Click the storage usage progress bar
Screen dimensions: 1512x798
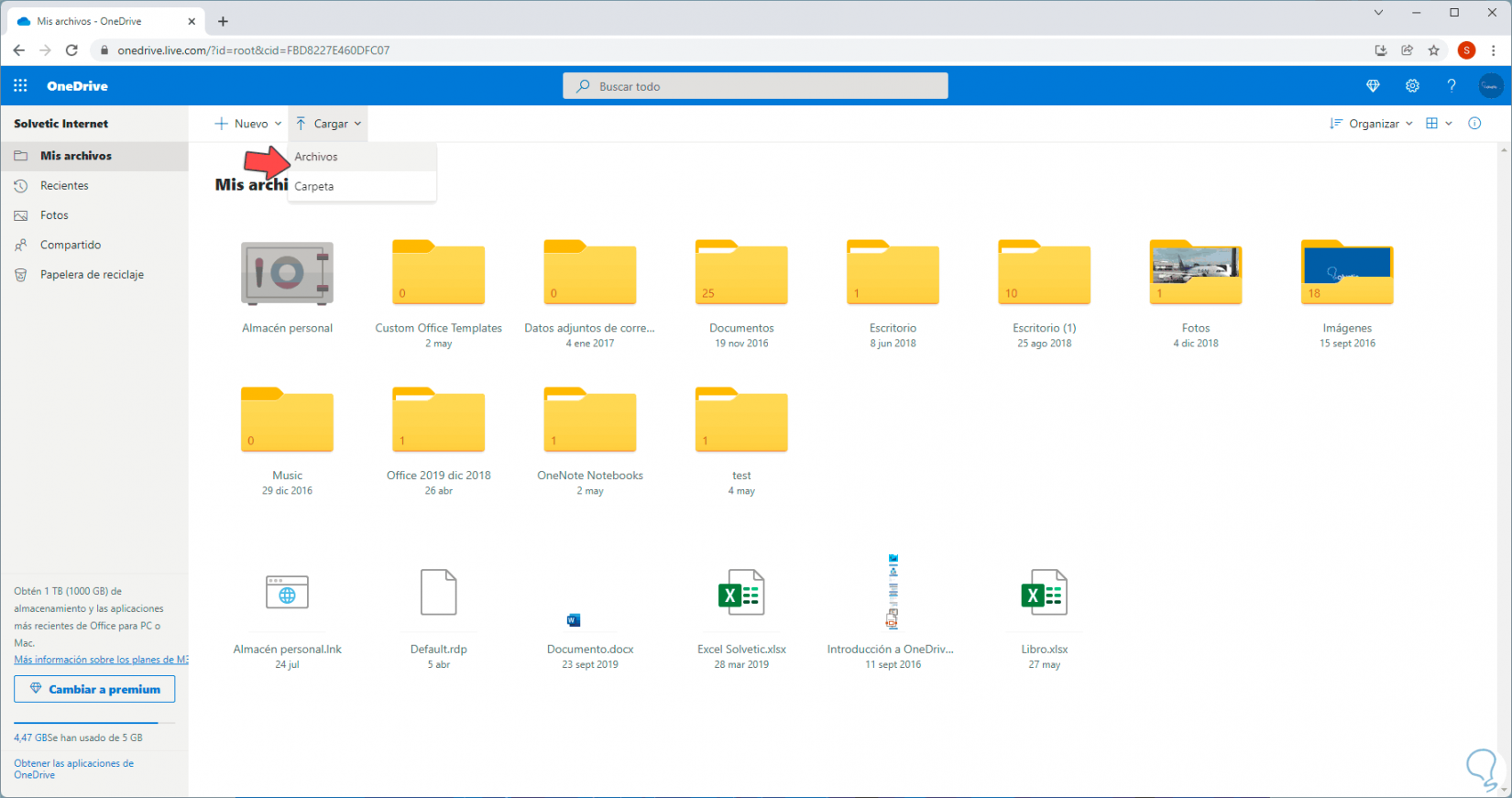(94, 723)
